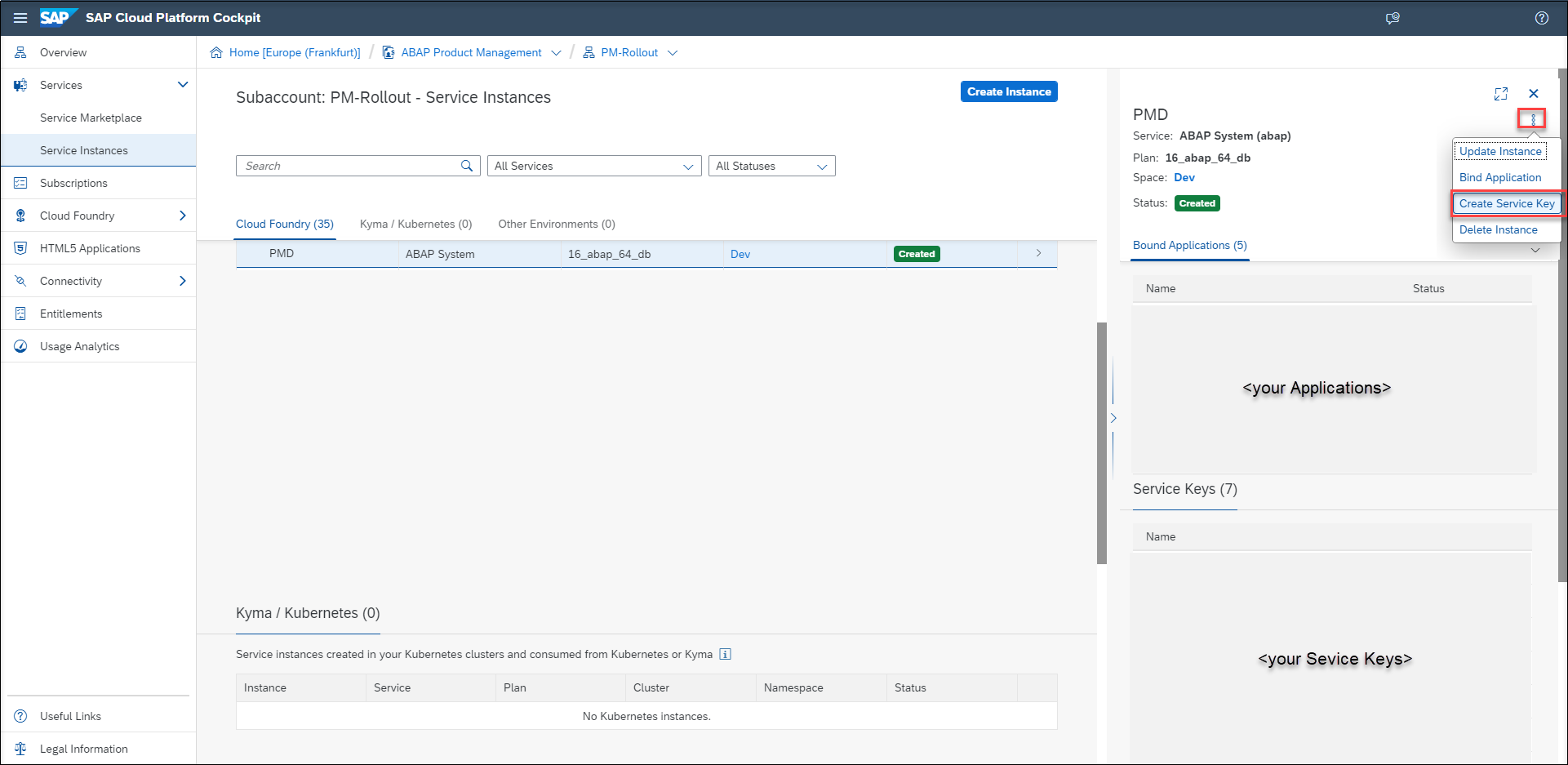Choose Create Service Key from the menu
Viewport: 1568px width, 765px height.
[x=1507, y=203]
